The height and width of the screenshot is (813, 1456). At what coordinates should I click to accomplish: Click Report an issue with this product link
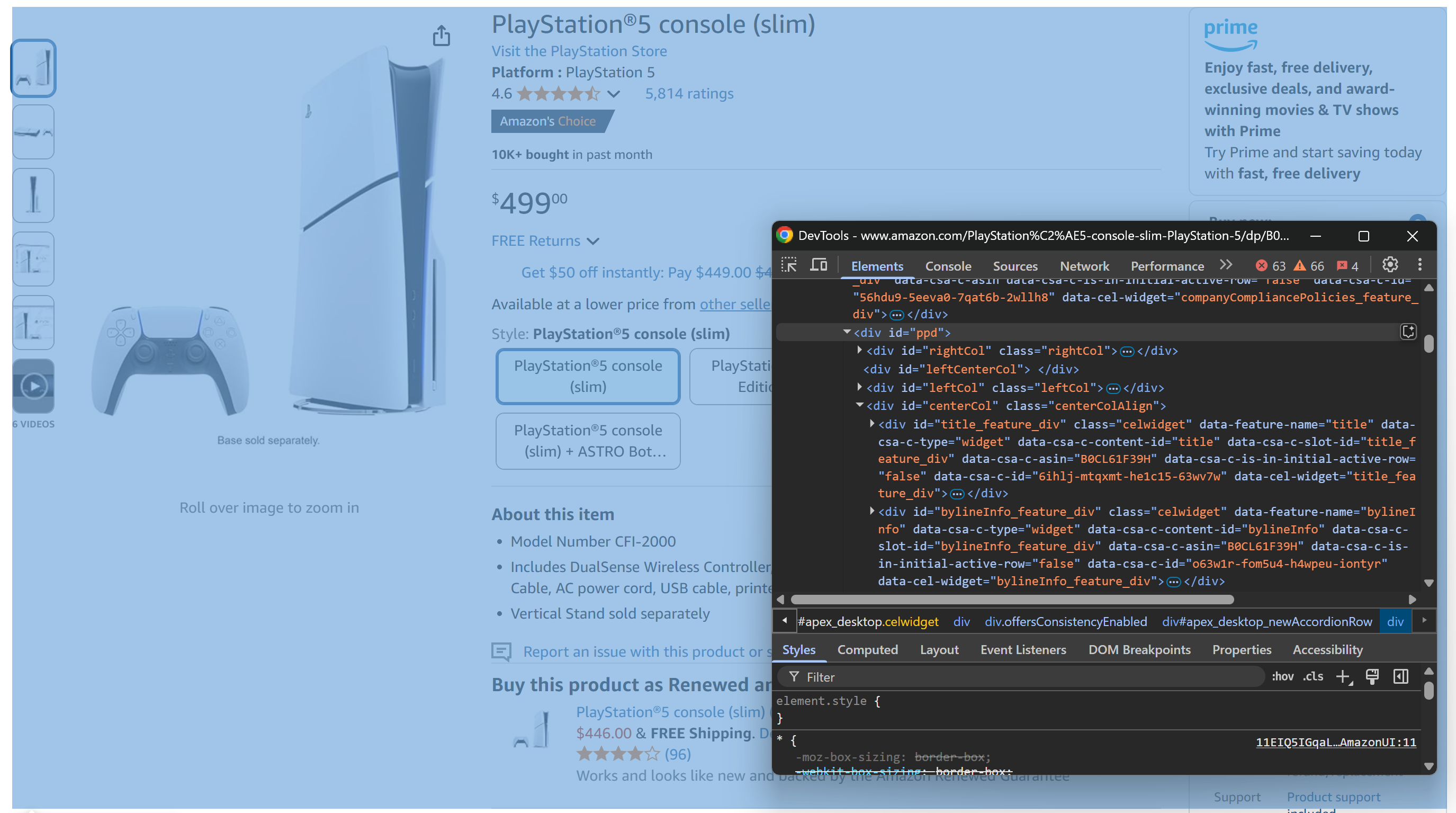pyautogui.click(x=647, y=652)
